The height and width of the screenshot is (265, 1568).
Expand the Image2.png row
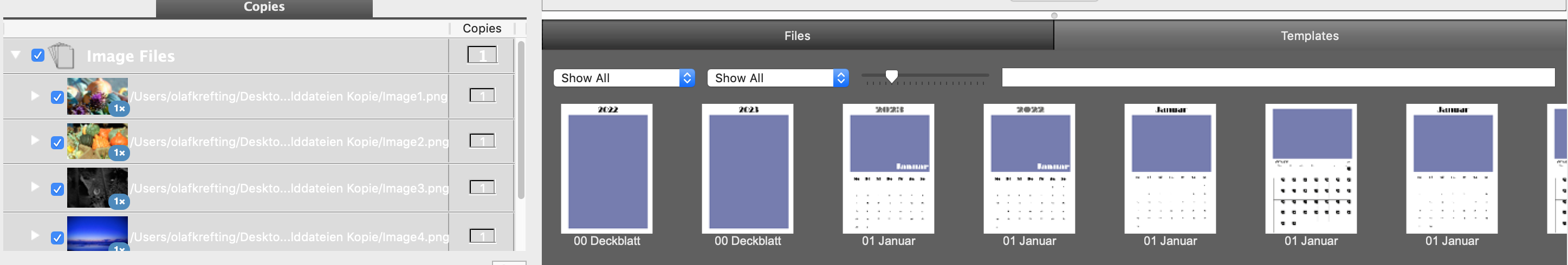pos(35,141)
